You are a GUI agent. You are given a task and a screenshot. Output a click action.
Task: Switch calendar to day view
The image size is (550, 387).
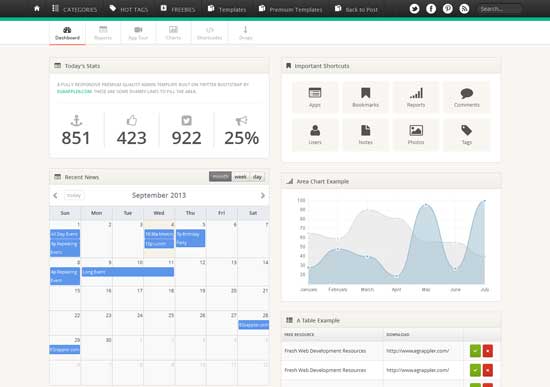[257, 176]
